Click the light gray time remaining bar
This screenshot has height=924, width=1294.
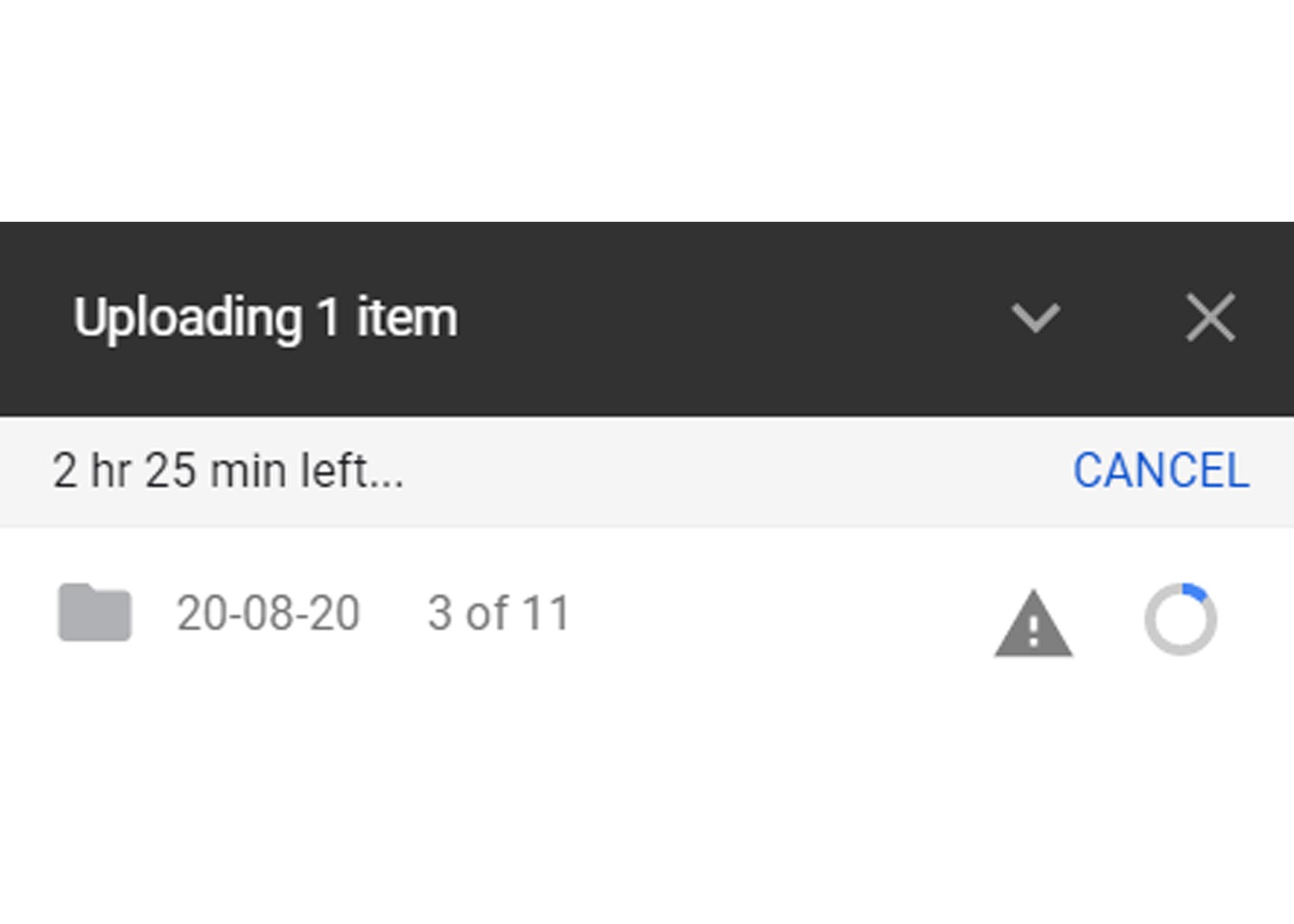[647, 471]
